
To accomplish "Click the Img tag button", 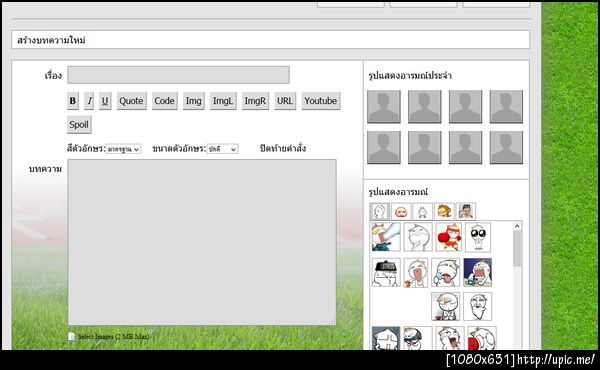I will [x=194, y=101].
